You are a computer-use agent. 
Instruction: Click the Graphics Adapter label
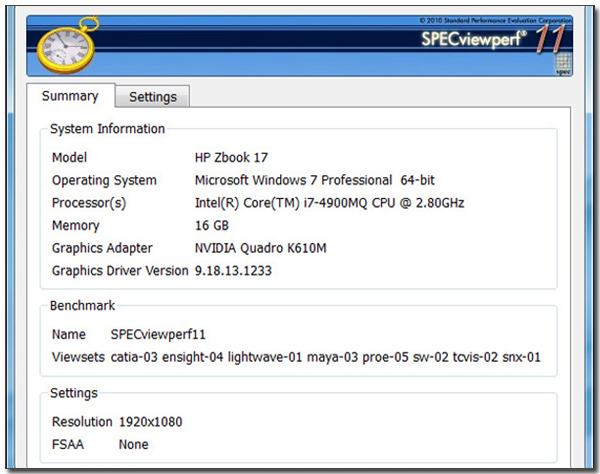tap(102, 248)
